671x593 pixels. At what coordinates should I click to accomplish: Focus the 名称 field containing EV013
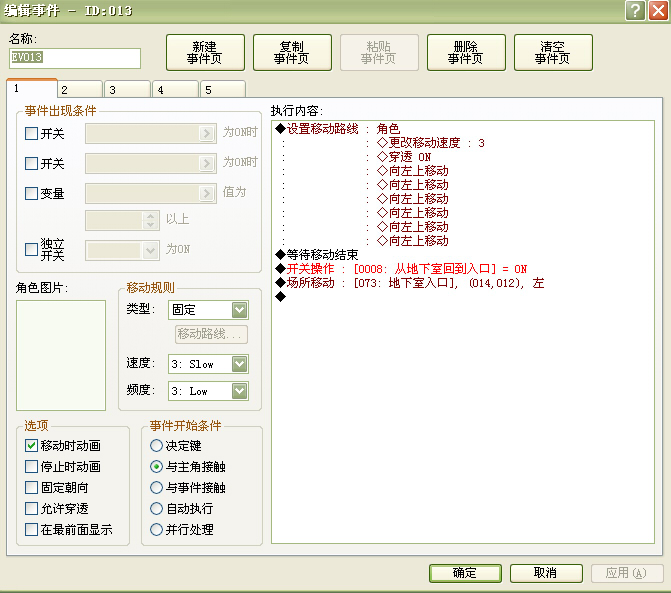point(75,58)
